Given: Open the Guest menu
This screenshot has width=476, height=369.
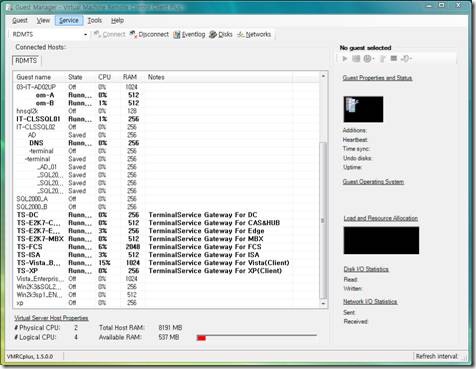Looking at the screenshot, I should (20, 20).
